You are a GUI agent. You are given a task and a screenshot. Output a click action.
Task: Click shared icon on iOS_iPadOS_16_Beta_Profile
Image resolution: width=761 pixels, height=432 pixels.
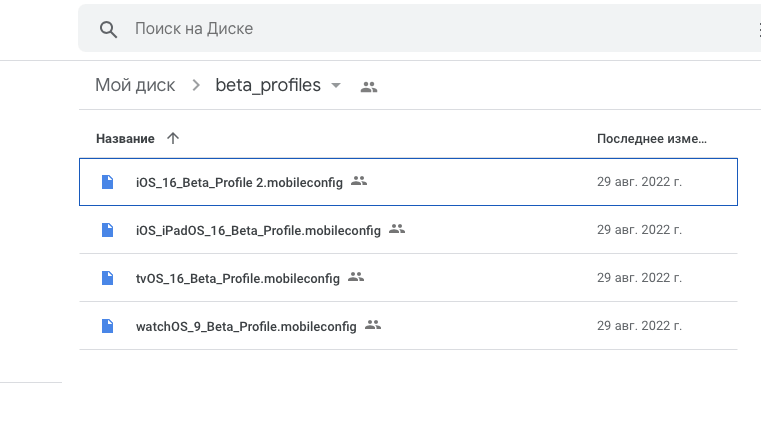pyautogui.click(x=397, y=229)
